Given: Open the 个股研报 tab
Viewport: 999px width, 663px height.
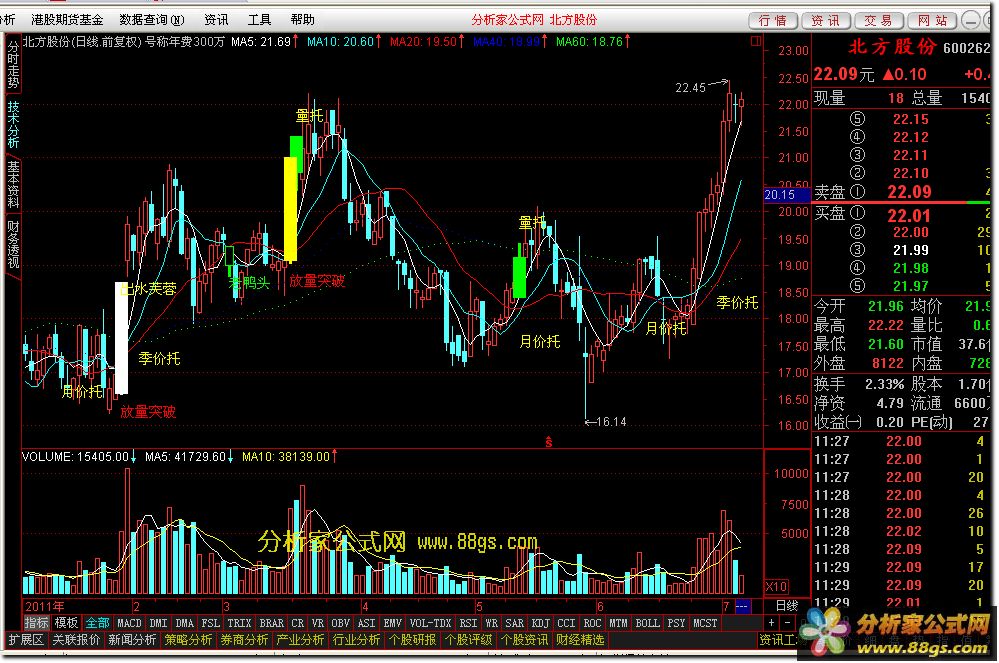Looking at the screenshot, I should (x=412, y=639).
